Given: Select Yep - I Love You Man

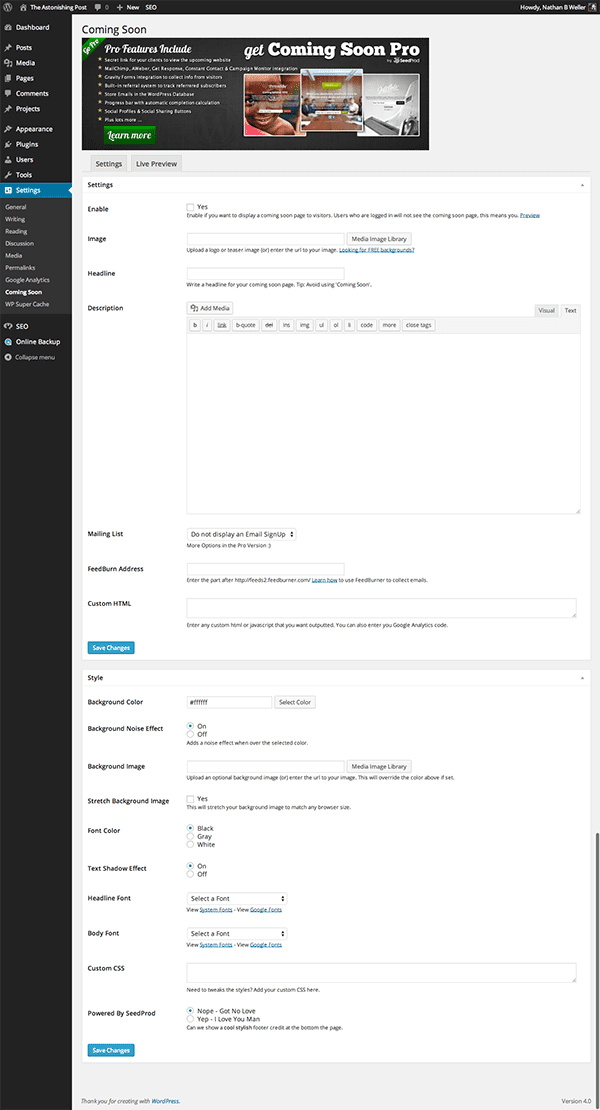Looking at the screenshot, I should point(190,1019).
